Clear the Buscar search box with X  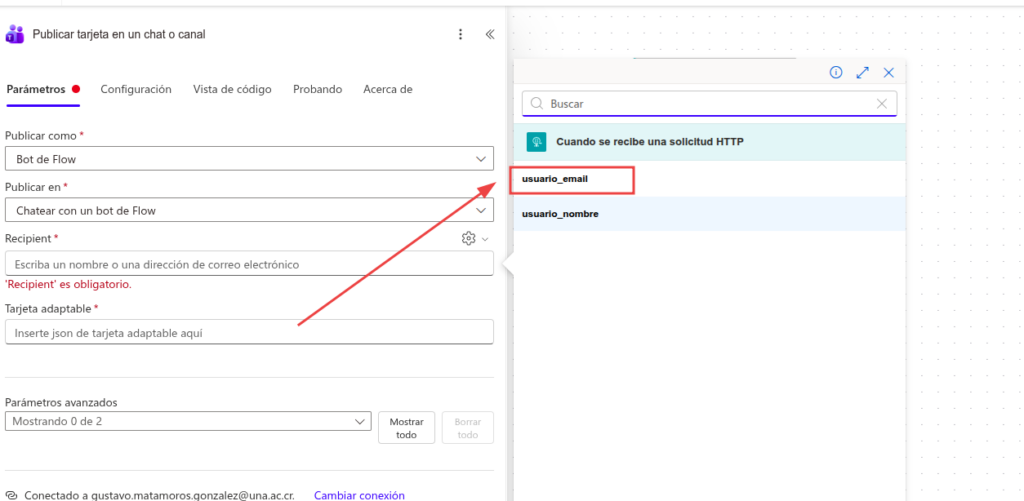[x=882, y=103]
